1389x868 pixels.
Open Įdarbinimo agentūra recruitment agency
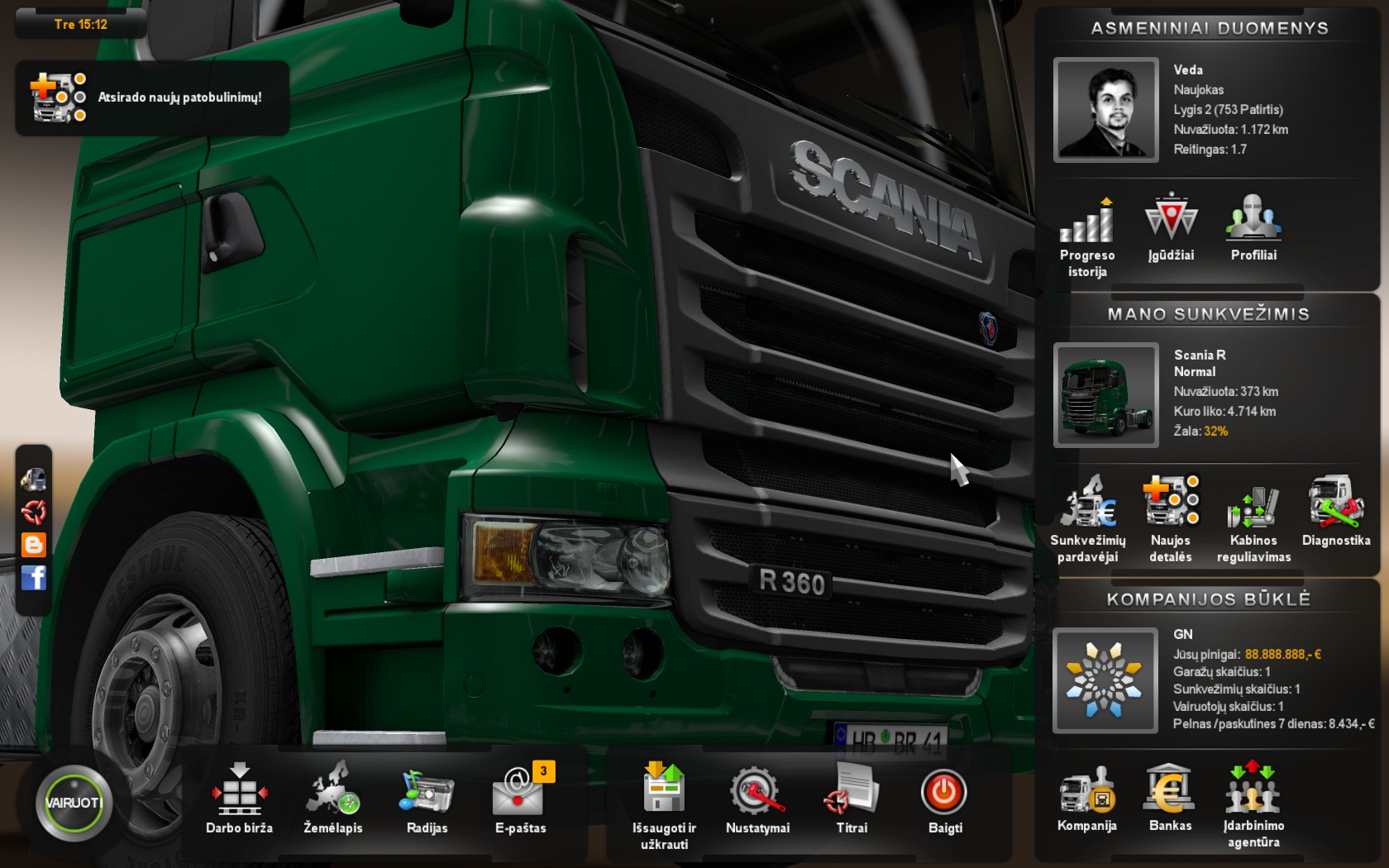[1253, 805]
